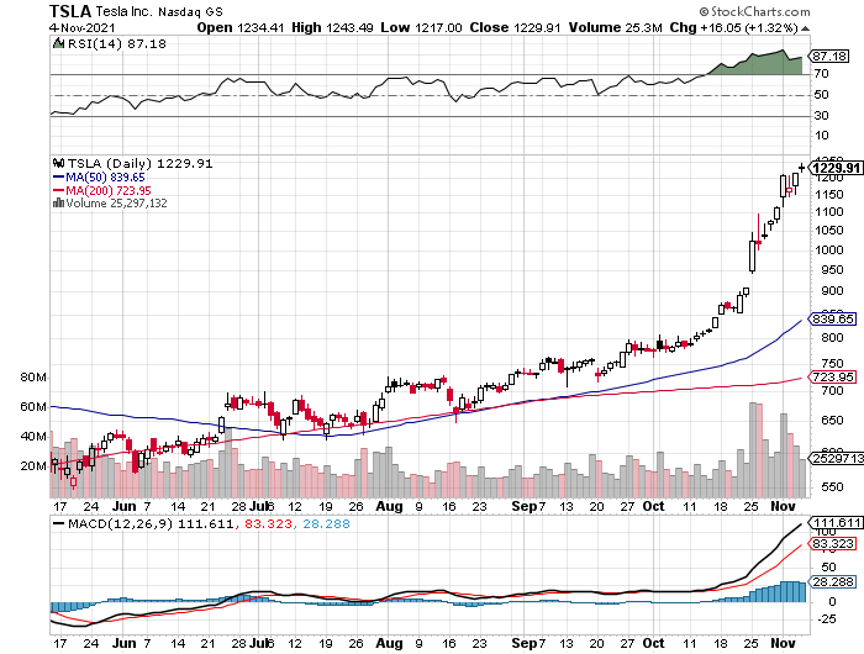The width and height of the screenshot is (864, 654).
Task: Click the Nov label on the MACD axis
Action: [x=782, y=643]
